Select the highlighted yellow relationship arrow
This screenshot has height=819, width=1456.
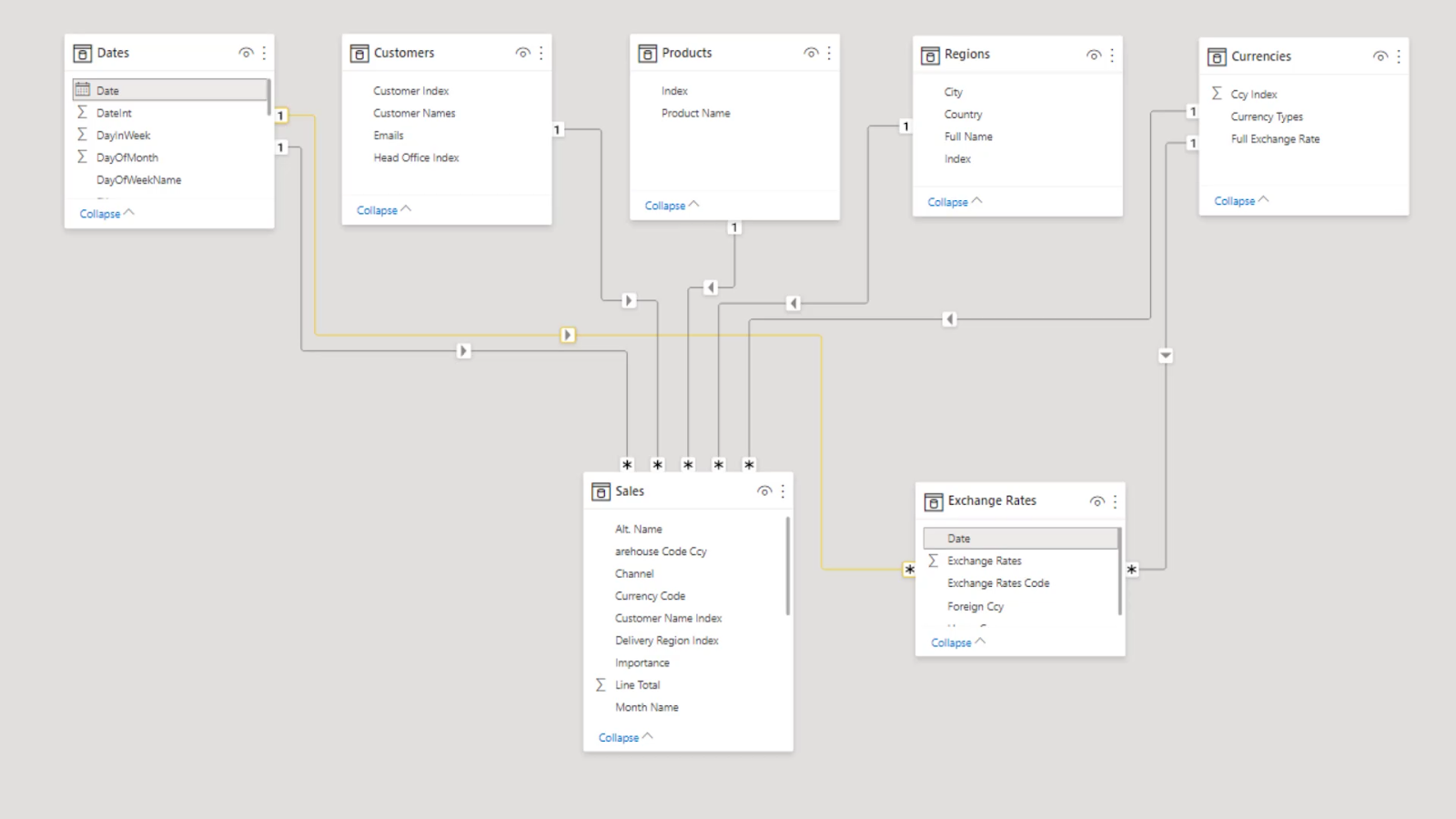(x=568, y=335)
